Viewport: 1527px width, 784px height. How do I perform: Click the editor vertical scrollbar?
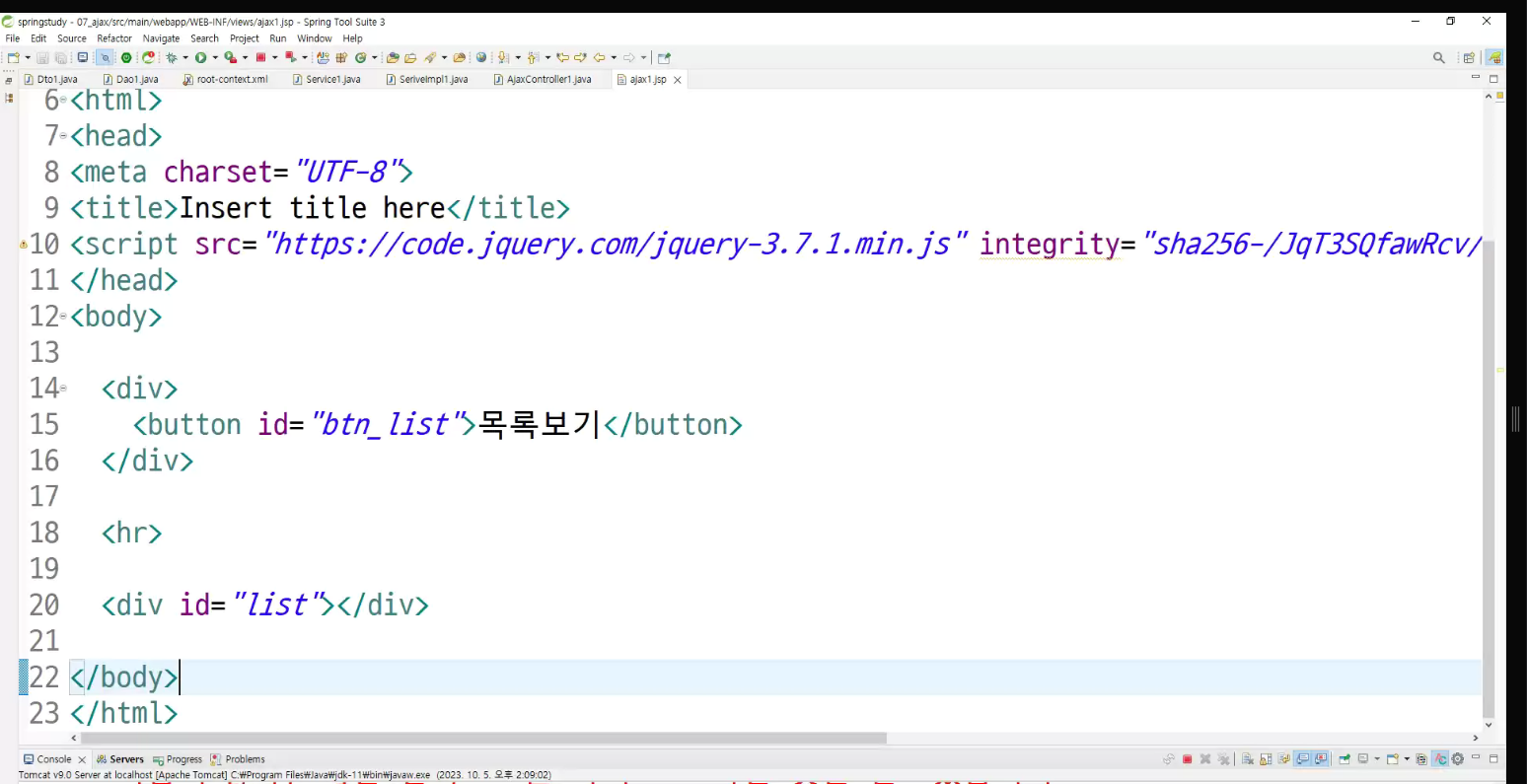[1489, 478]
